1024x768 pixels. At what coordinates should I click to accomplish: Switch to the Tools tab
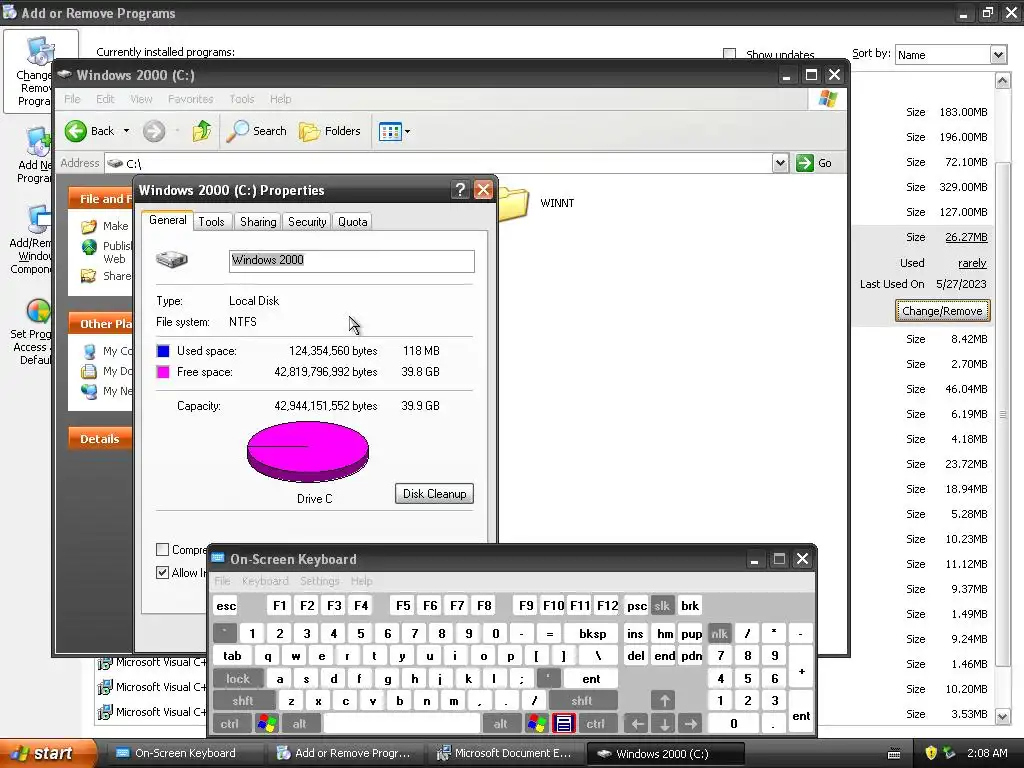pyautogui.click(x=211, y=222)
